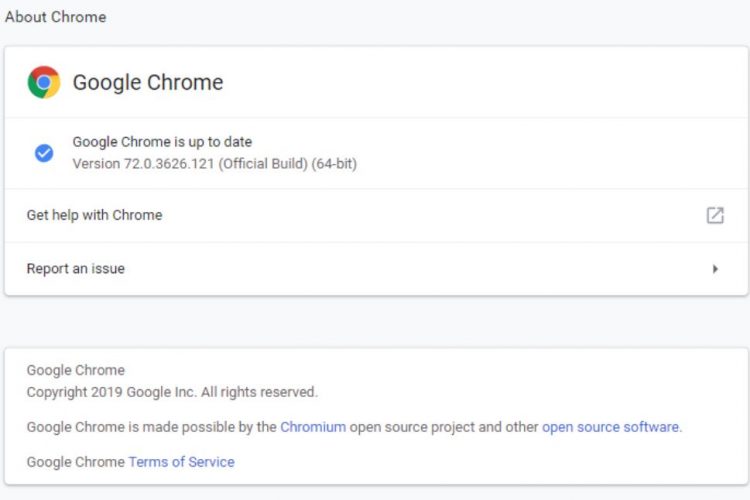The width and height of the screenshot is (750, 500).
Task: Click the Google Chrome logo icon
Action: [x=44, y=82]
